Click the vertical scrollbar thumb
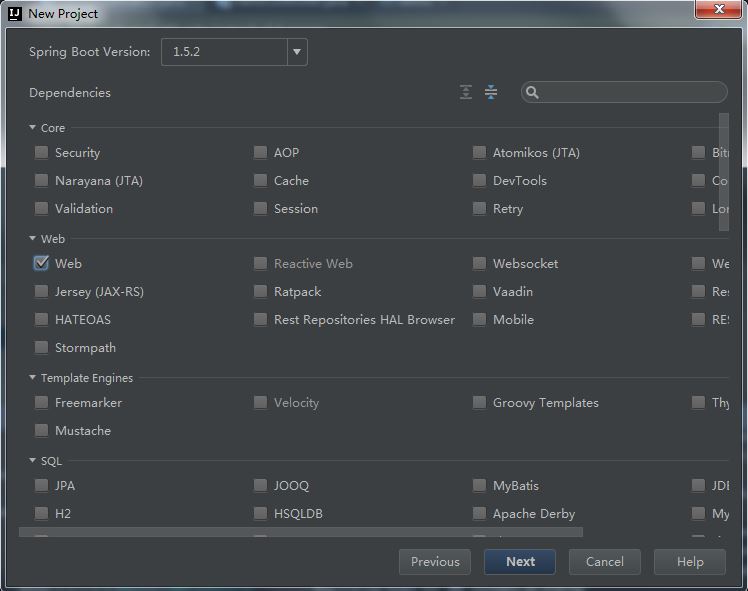 click(724, 172)
